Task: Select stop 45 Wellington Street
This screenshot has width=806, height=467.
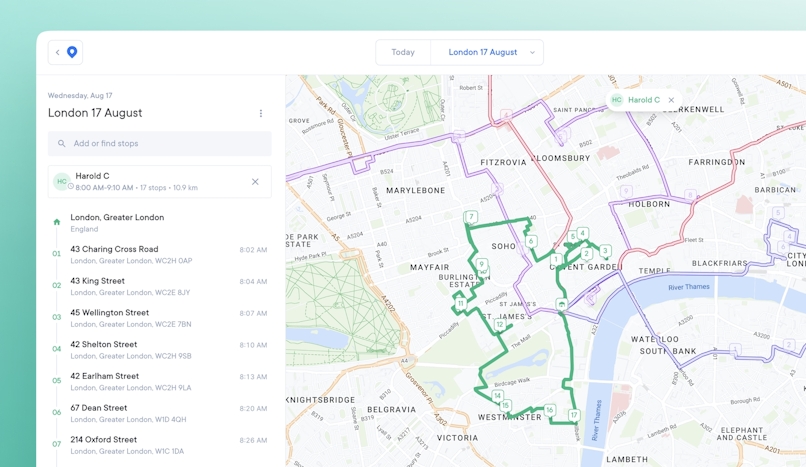Action: (159, 318)
